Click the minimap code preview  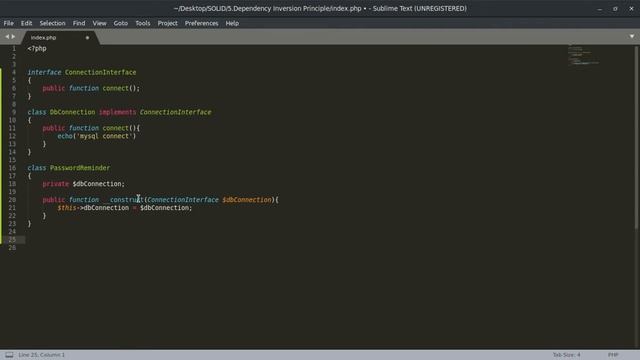(583, 56)
